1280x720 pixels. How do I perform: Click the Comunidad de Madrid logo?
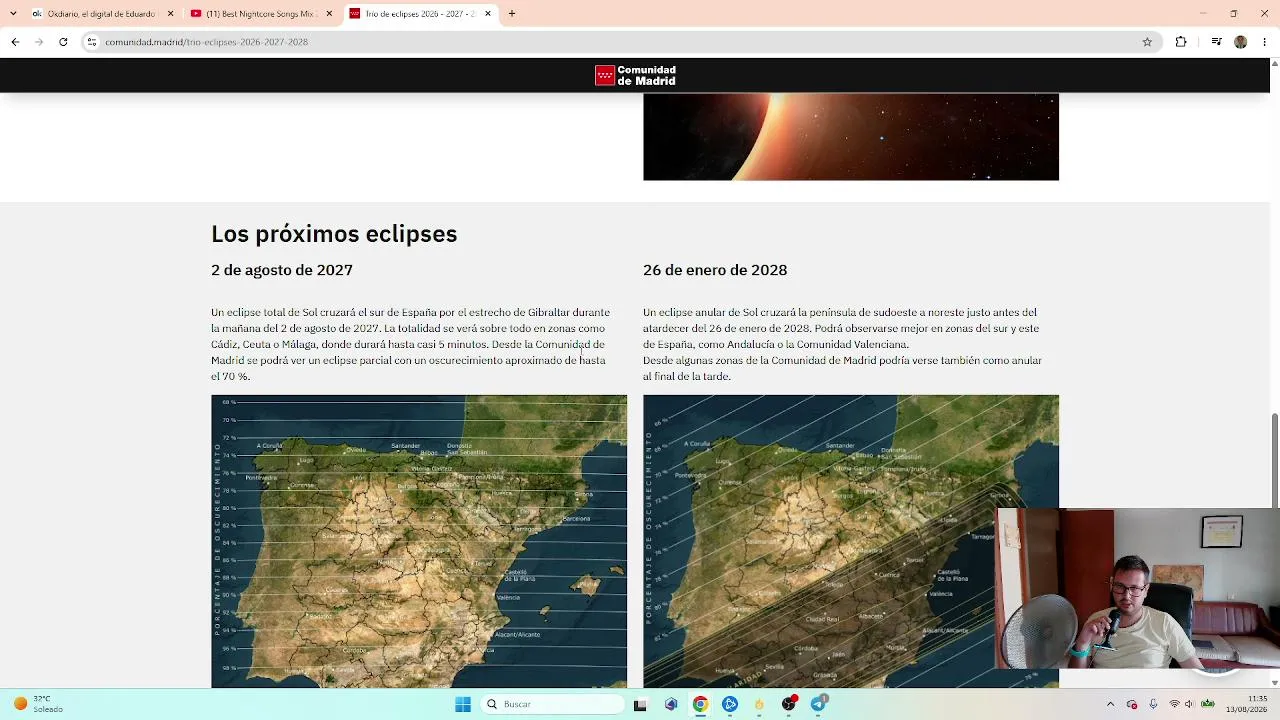click(x=636, y=76)
